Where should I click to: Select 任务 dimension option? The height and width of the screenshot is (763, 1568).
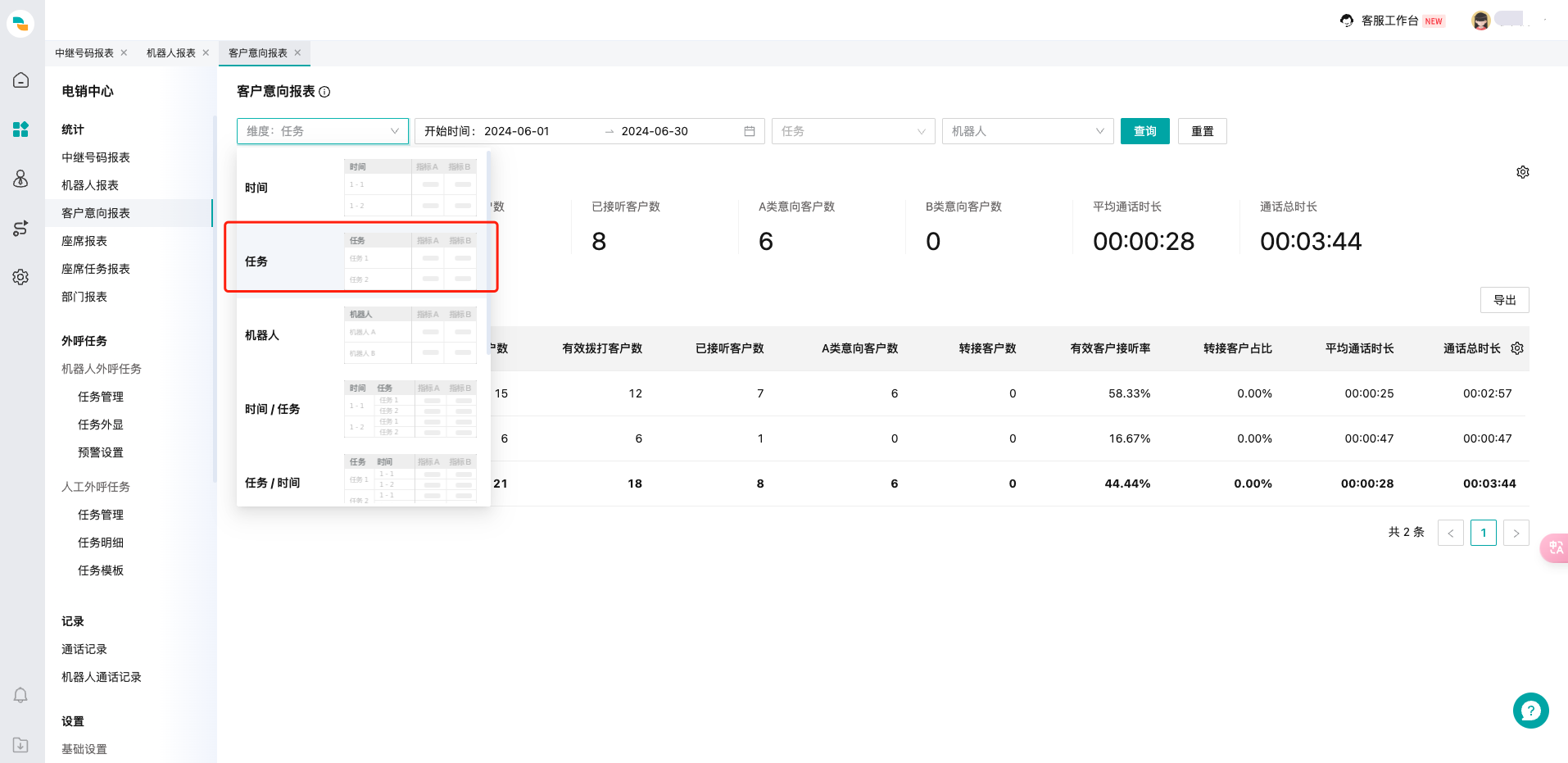(x=361, y=261)
